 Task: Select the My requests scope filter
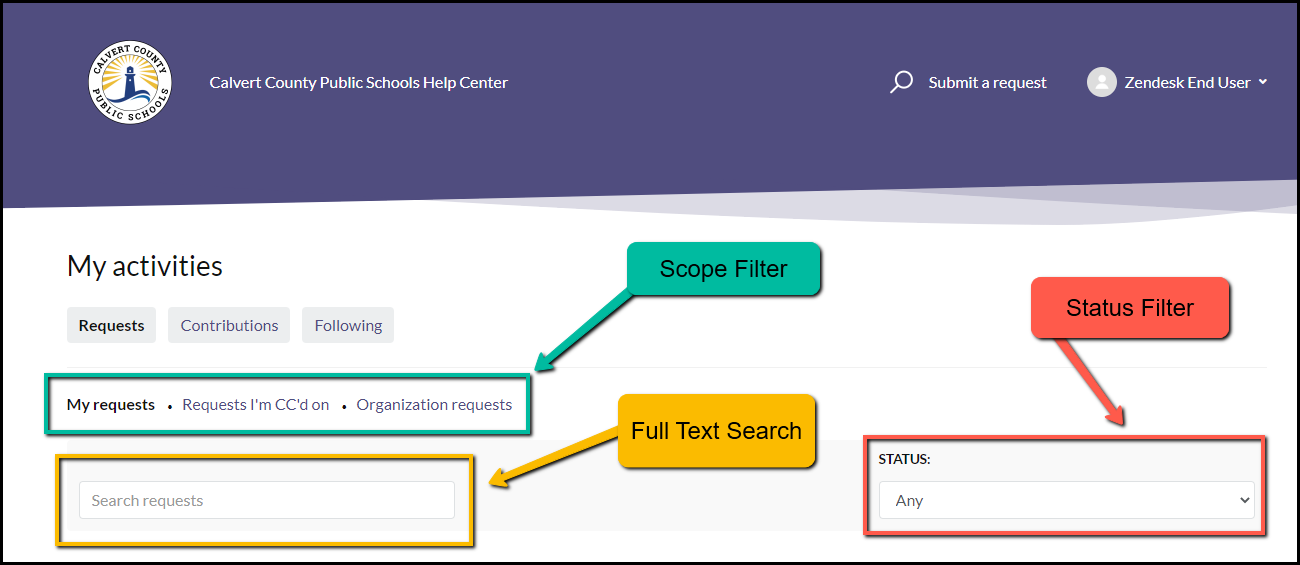tap(111, 405)
